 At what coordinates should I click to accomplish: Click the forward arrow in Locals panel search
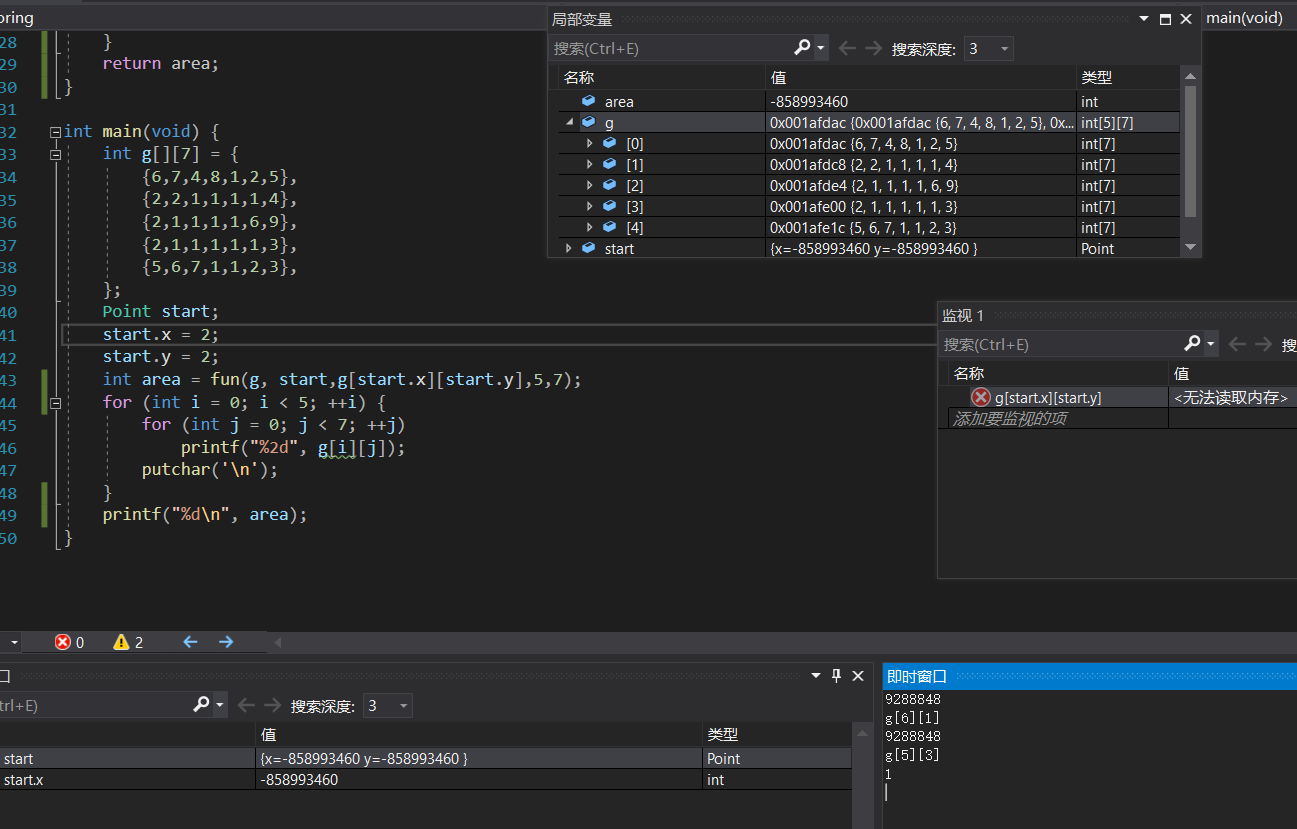click(873, 48)
